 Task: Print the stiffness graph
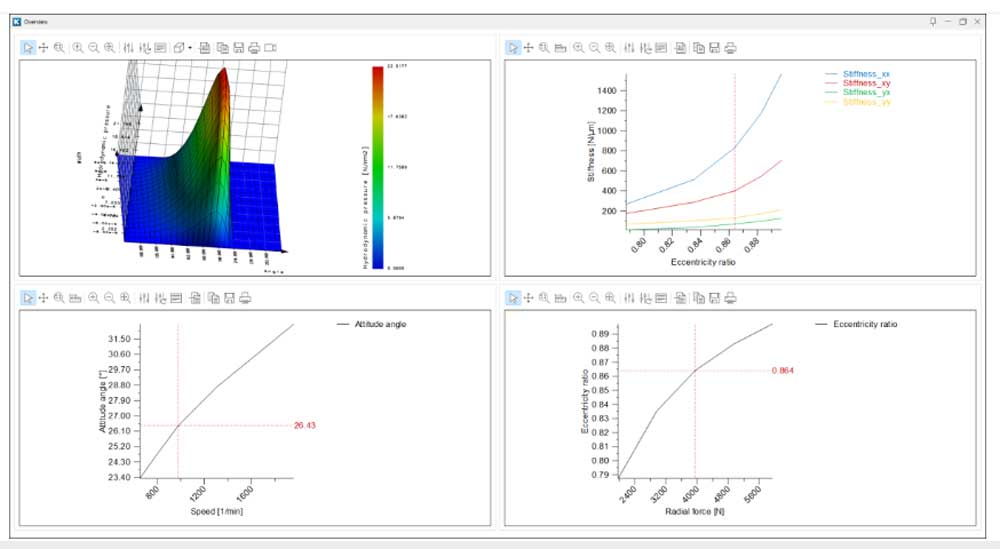730,48
